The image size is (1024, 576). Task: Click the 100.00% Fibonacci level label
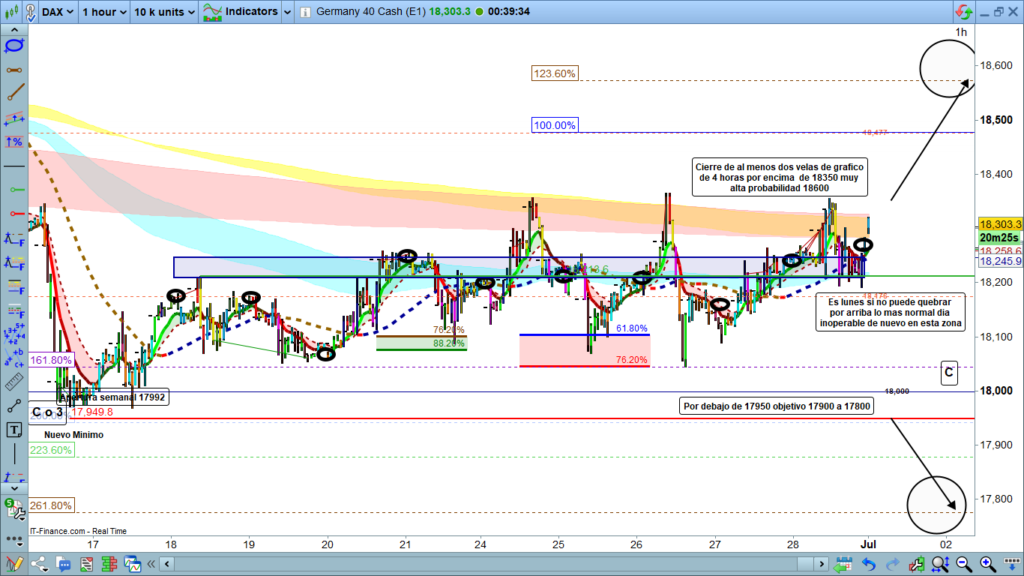click(555, 125)
